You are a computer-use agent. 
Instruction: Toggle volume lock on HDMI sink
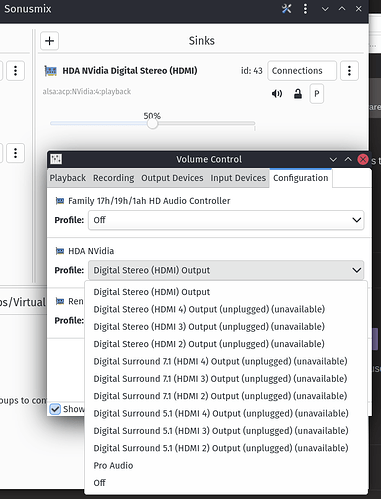[298, 94]
